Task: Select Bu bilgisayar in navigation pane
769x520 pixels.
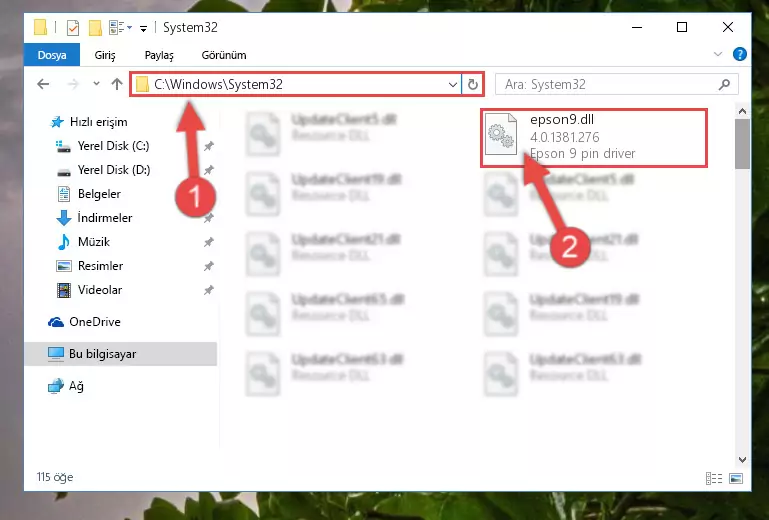Action: pos(121,354)
